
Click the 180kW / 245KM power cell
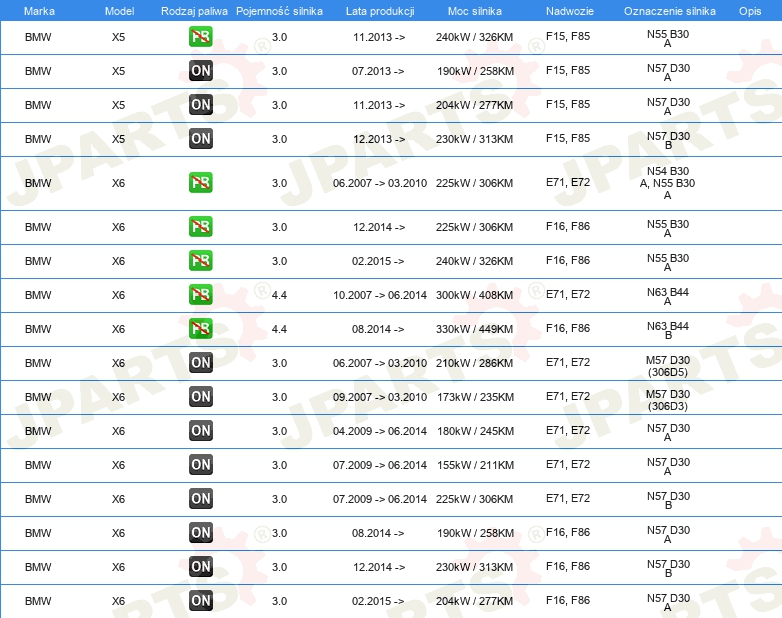click(475, 431)
